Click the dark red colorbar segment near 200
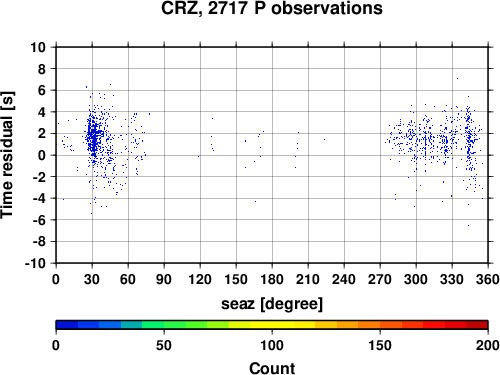Viewport: 500px width, 375px height. (477, 325)
